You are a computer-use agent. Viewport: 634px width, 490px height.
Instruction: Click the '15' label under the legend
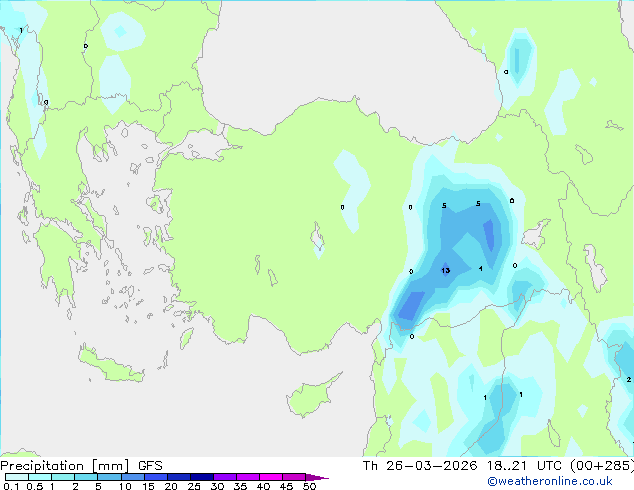pyautogui.click(x=148, y=486)
